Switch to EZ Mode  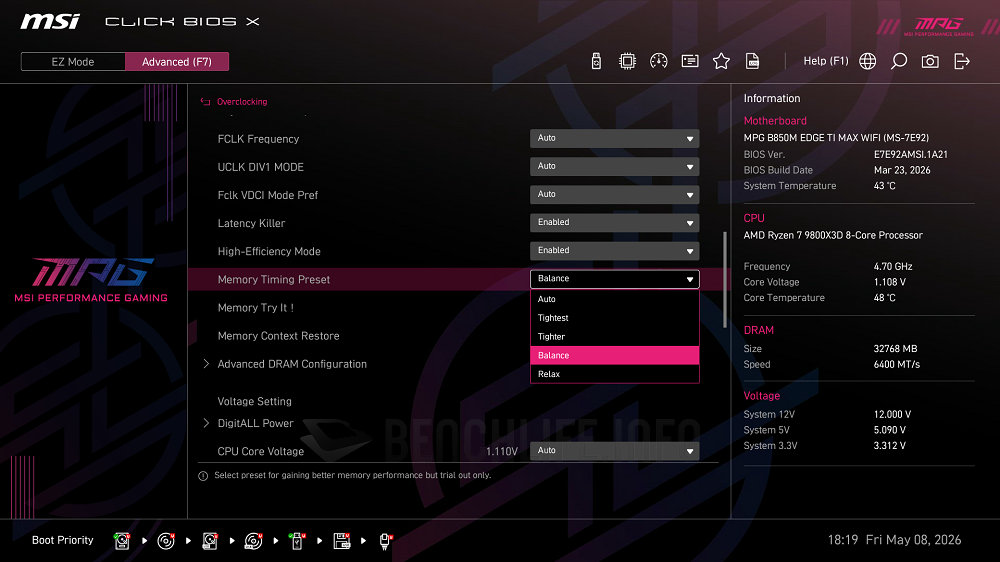(73, 62)
